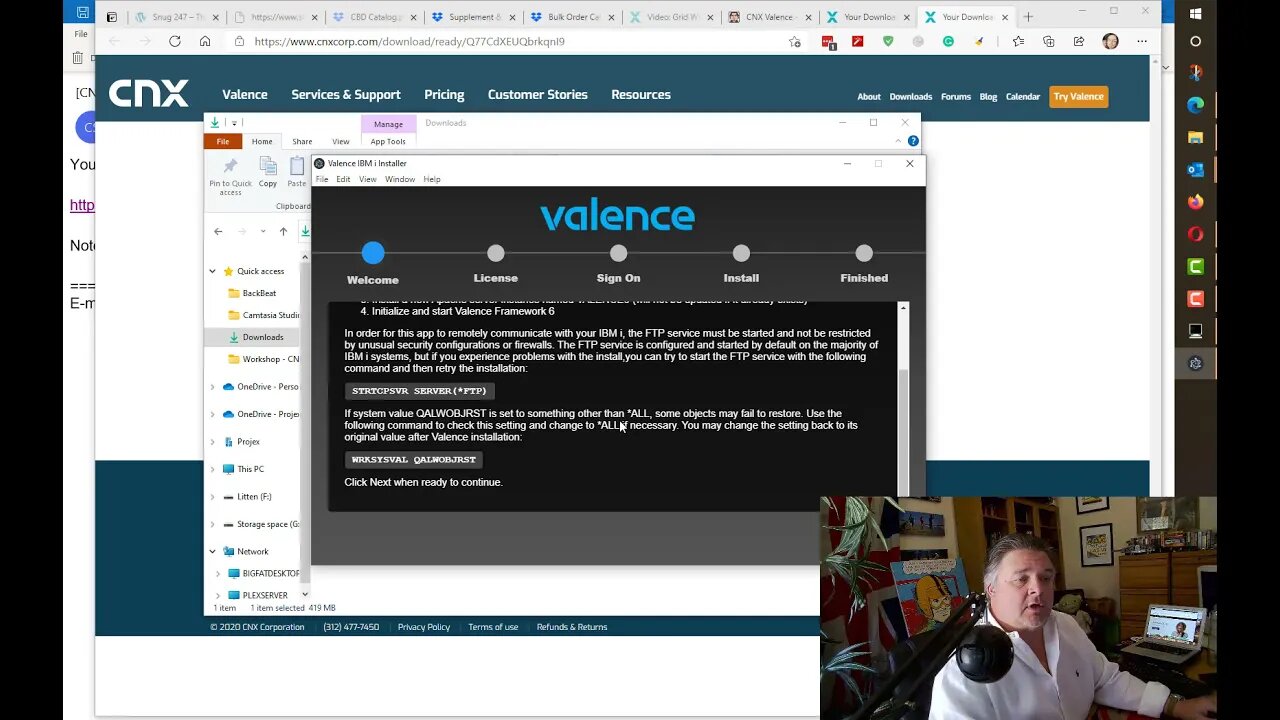Expand Storage space (G:) drive node

pos(212,524)
